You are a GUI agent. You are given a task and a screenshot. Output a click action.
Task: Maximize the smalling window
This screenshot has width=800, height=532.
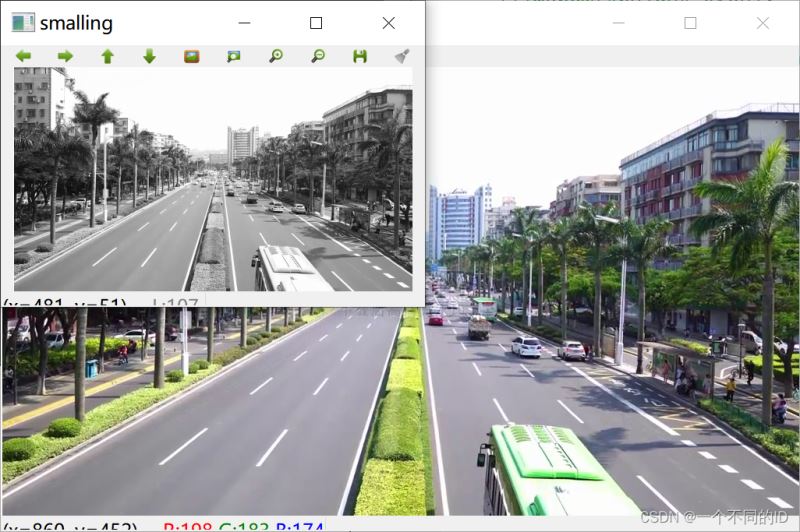(316, 23)
